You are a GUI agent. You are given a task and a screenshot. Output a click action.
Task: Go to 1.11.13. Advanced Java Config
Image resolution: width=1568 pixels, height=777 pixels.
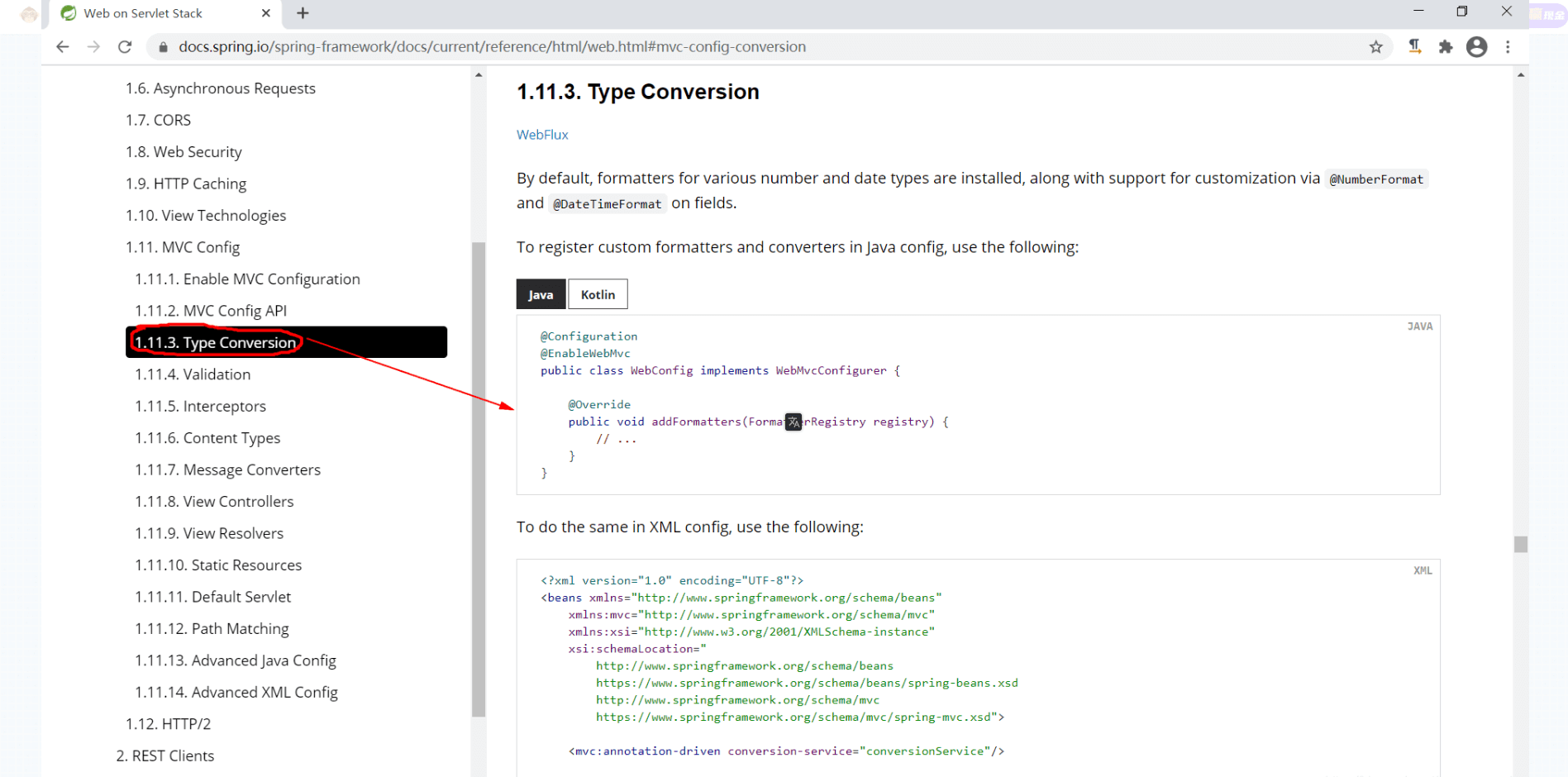pyautogui.click(x=236, y=660)
